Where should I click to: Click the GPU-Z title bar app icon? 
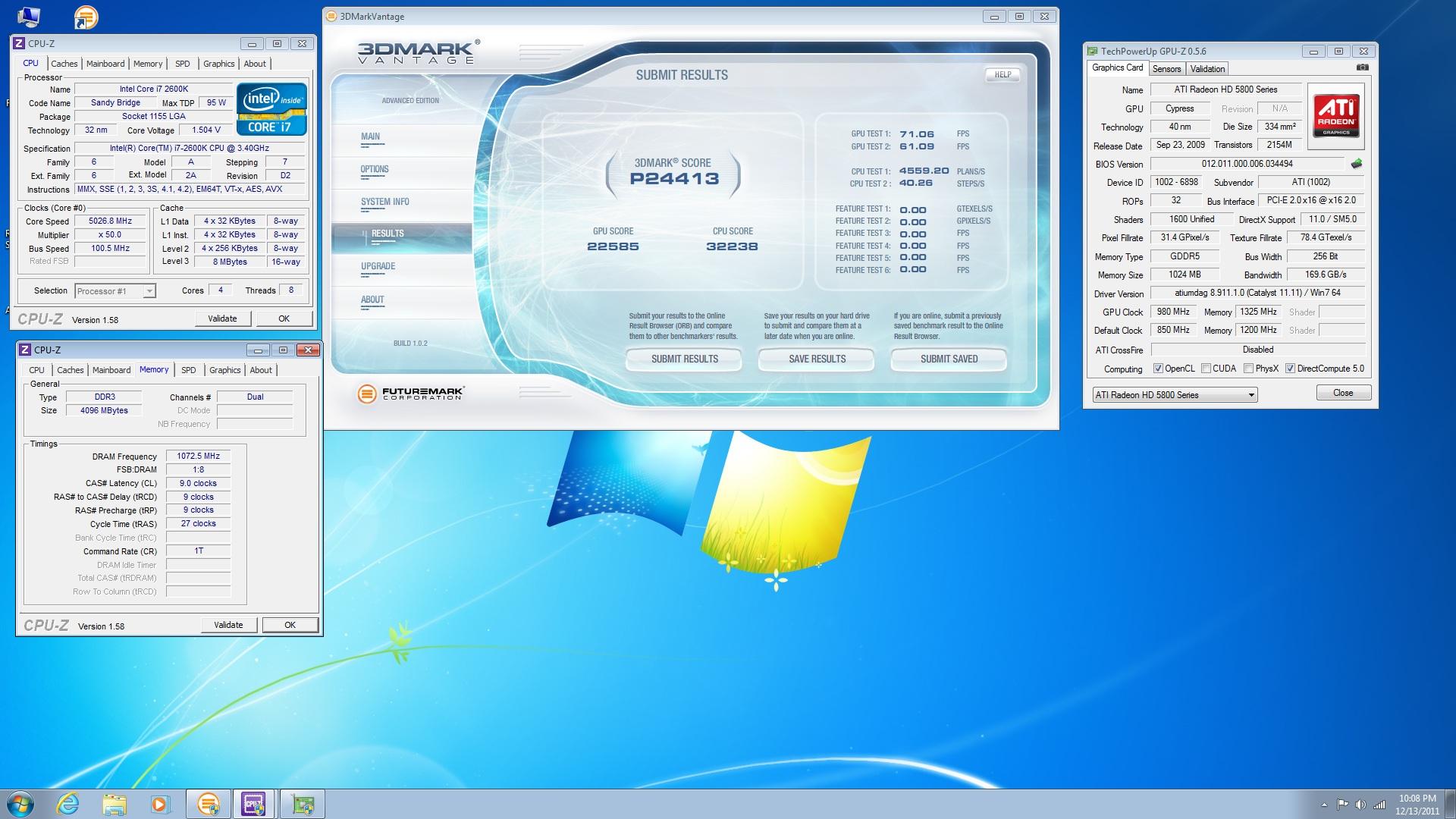(1092, 51)
